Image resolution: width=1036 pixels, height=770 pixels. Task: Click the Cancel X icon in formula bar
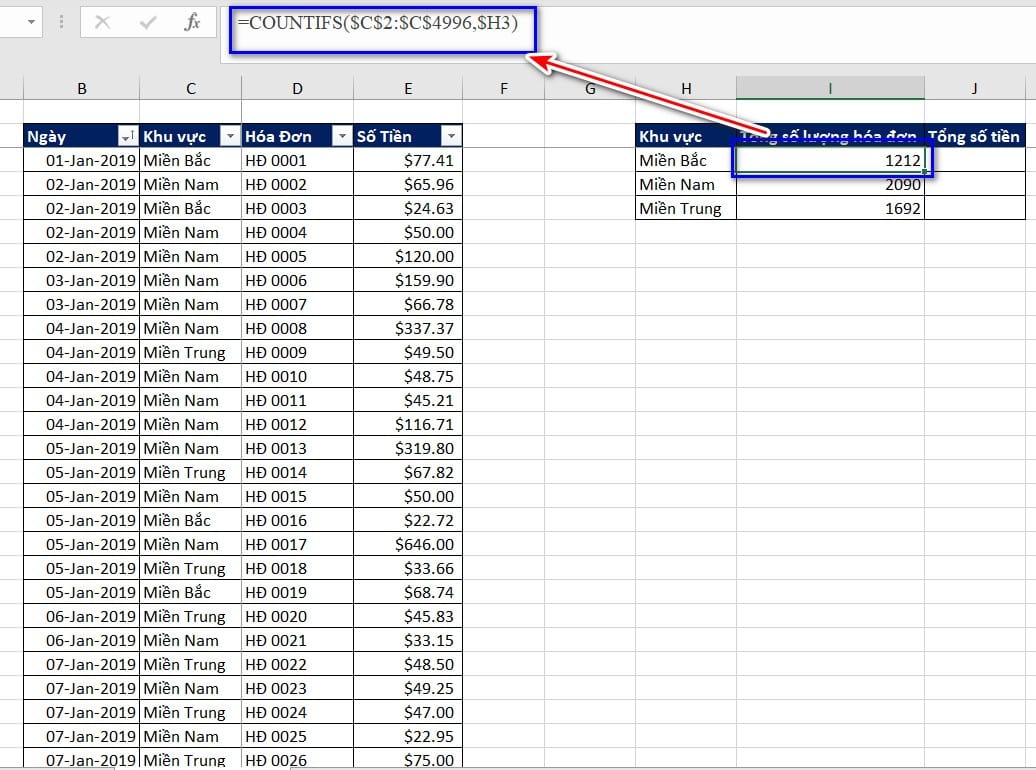pyautogui.click(x=102, y=22)
